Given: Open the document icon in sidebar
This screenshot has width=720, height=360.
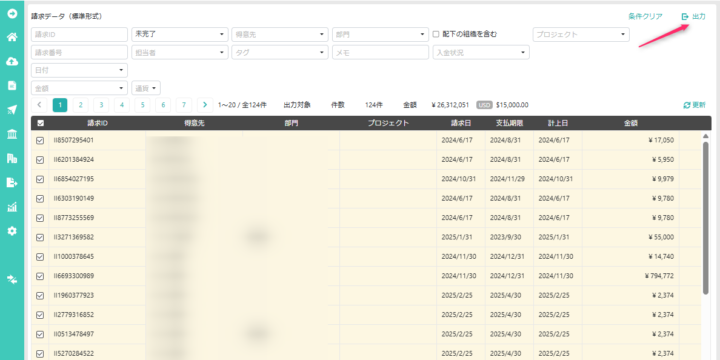Looking at the screenshot, I should (x=12, y=85).
